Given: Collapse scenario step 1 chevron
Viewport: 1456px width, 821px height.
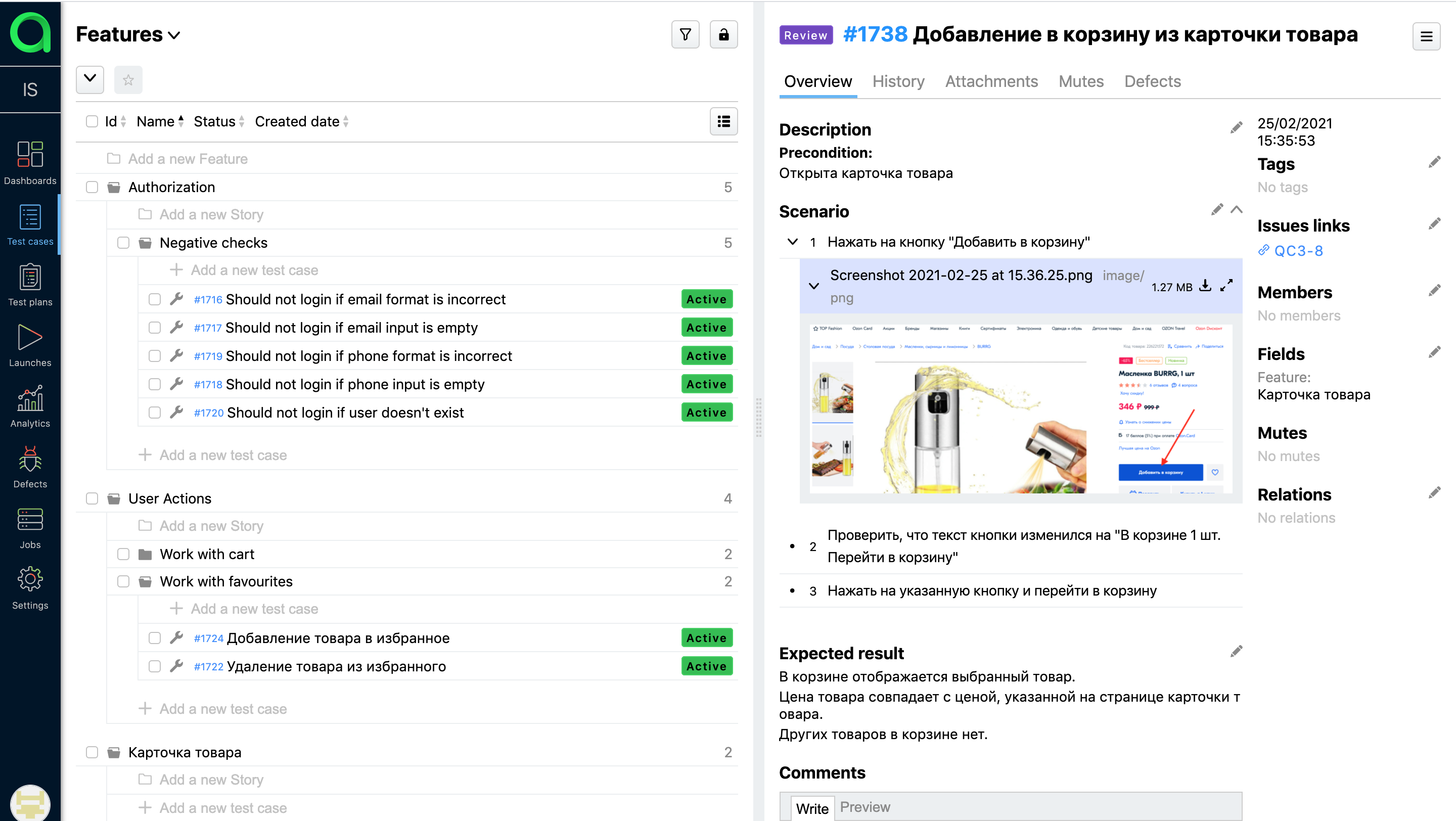Looking at the screenshot, I should pos(792,242).
